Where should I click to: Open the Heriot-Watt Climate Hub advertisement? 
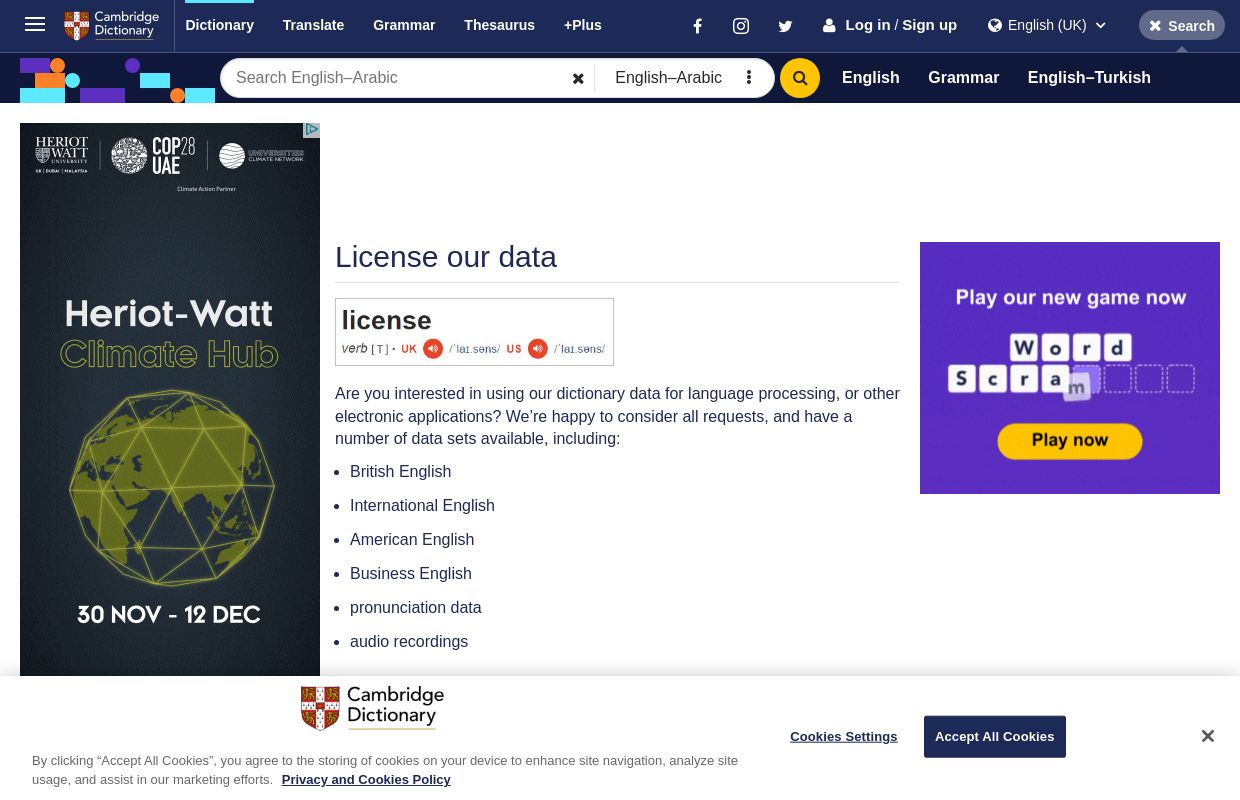coord(170,400)
